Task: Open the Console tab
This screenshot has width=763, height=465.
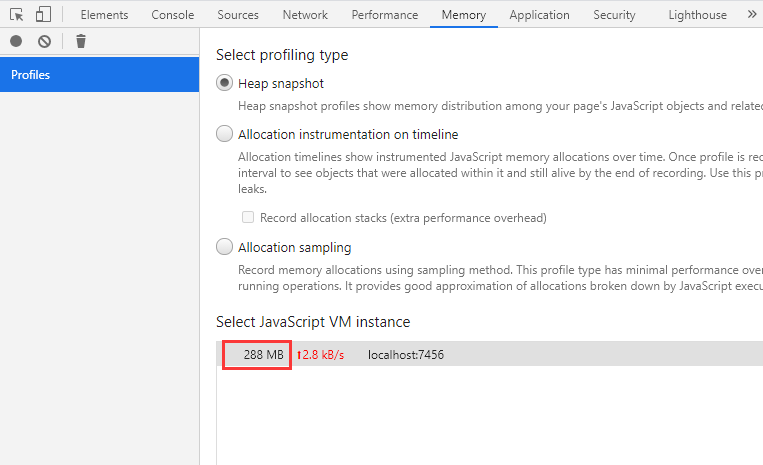Action: pos(173,15)
